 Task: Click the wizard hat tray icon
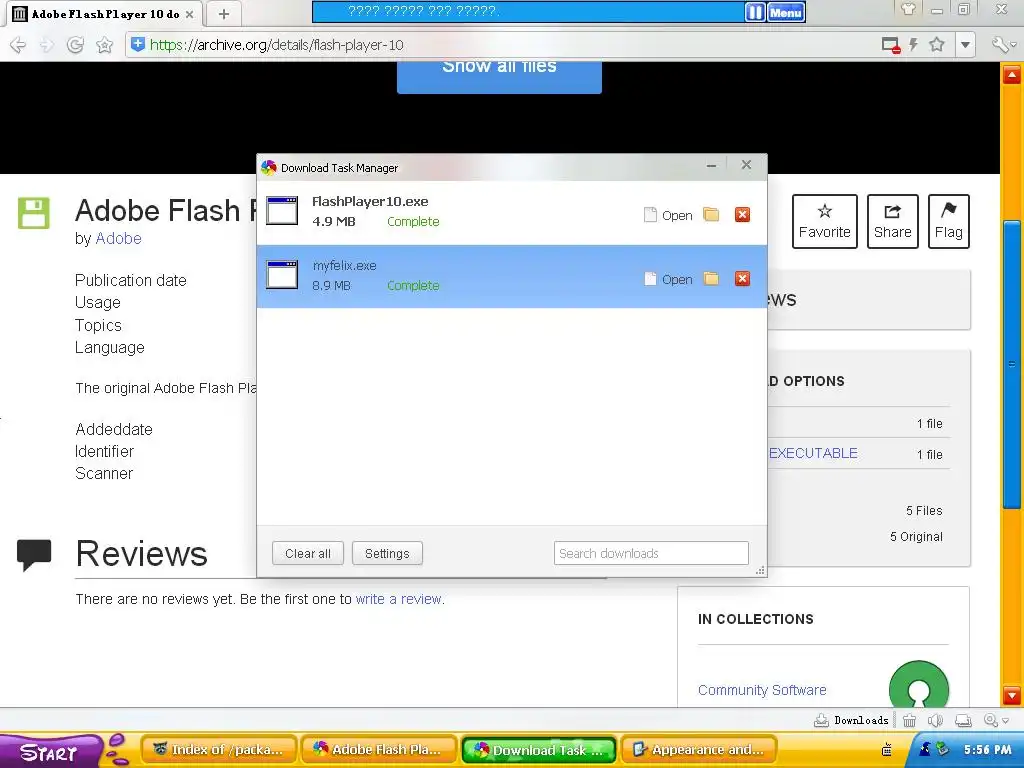click(x=925, y=748)
